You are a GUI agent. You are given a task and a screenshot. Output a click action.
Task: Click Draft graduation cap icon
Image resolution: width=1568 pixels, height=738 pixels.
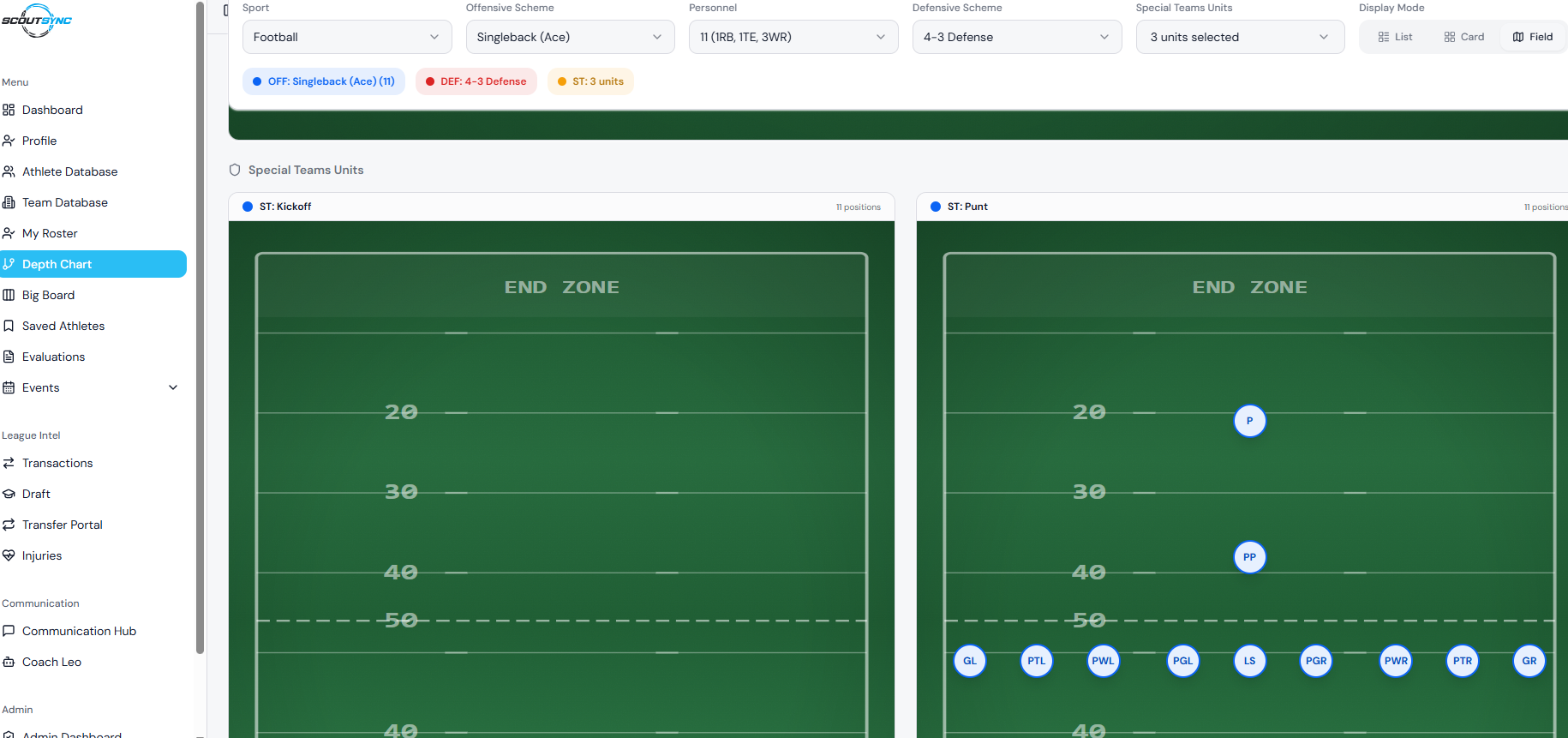tap(9, 494)
